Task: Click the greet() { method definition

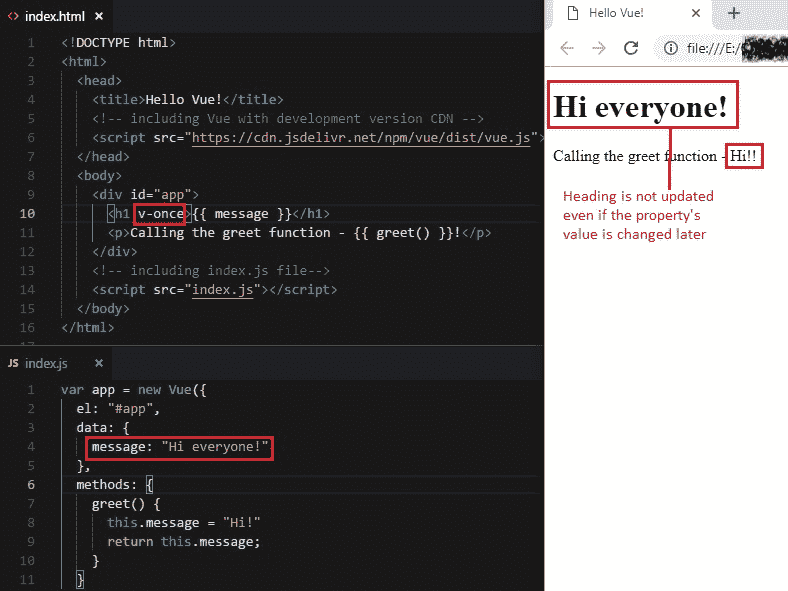Action: pyautogui.click(x=126, y=504)
